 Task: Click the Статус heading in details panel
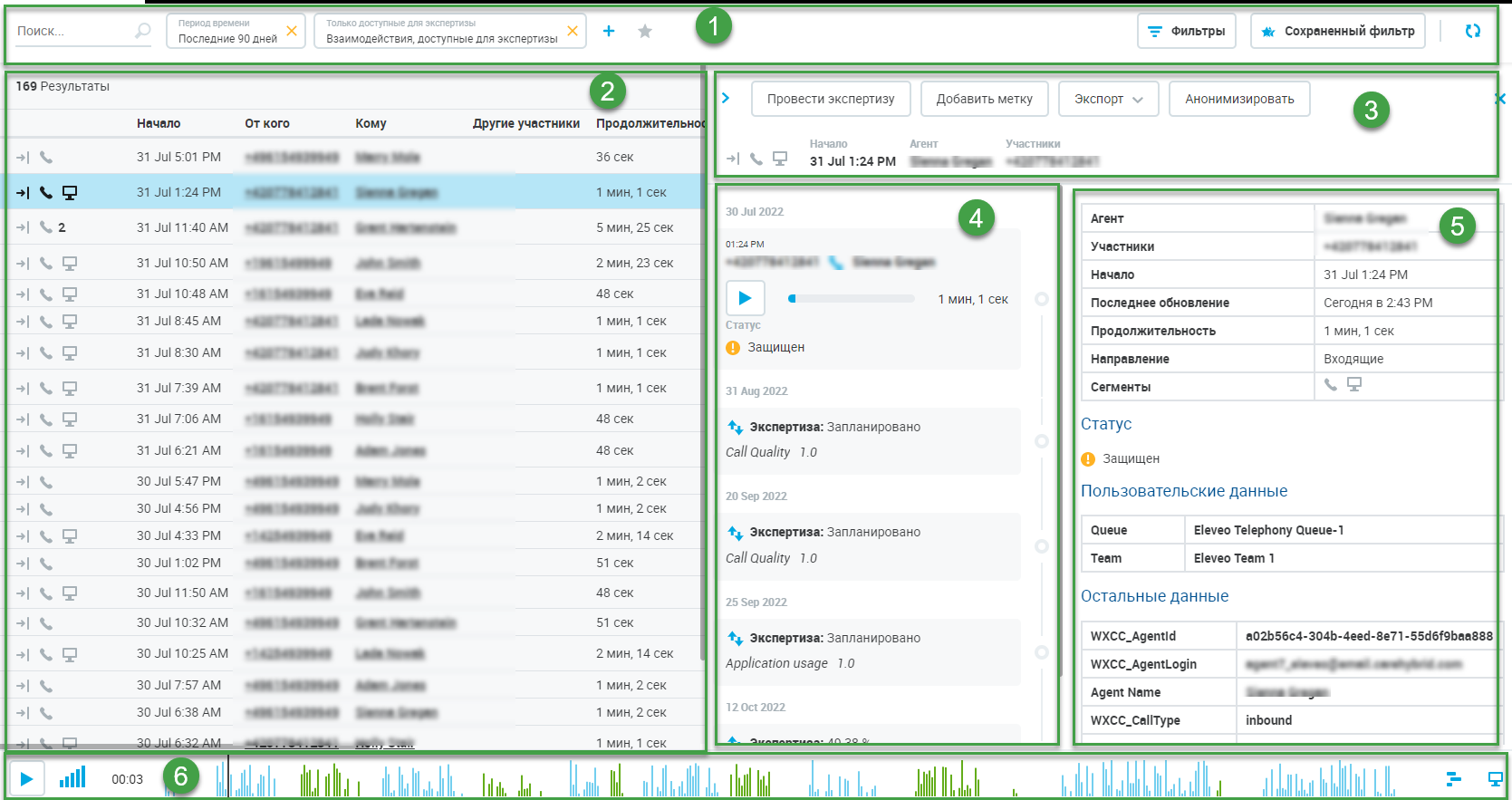click(1106, 424)
